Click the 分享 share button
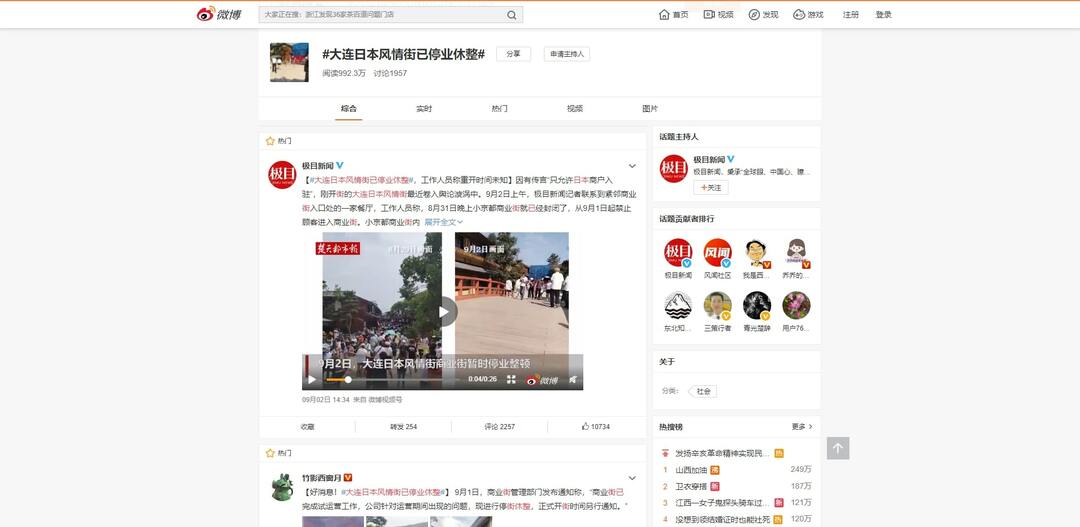 pos(513,54)
